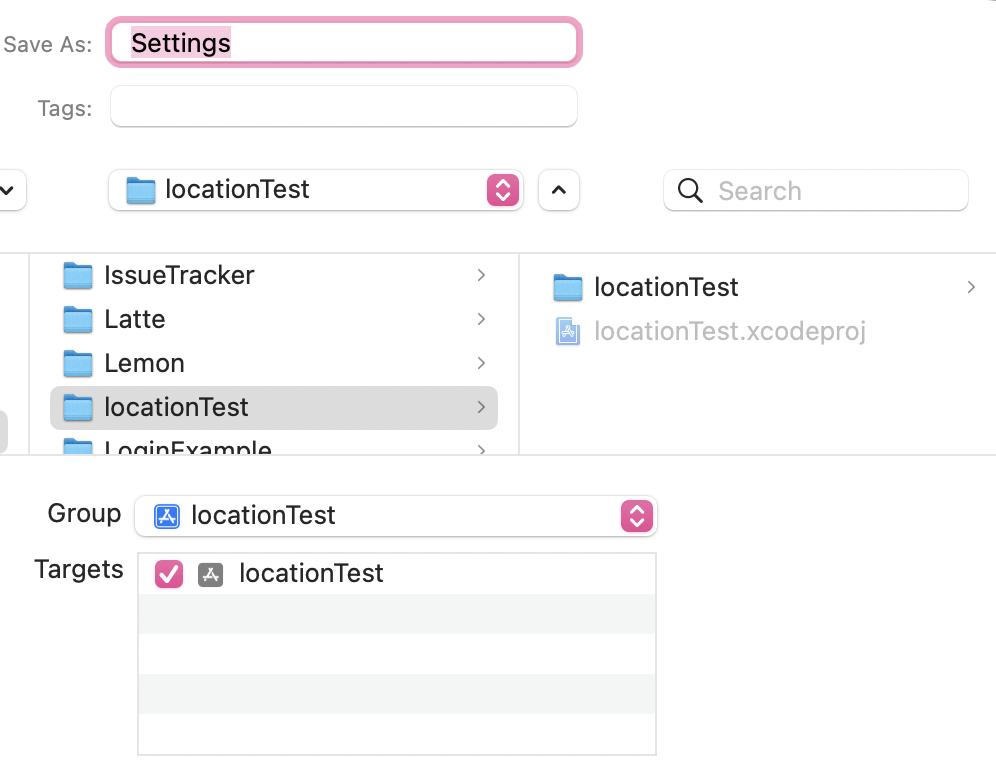
Task: Click the magnifying glass search icon
Action: (690, 191)
